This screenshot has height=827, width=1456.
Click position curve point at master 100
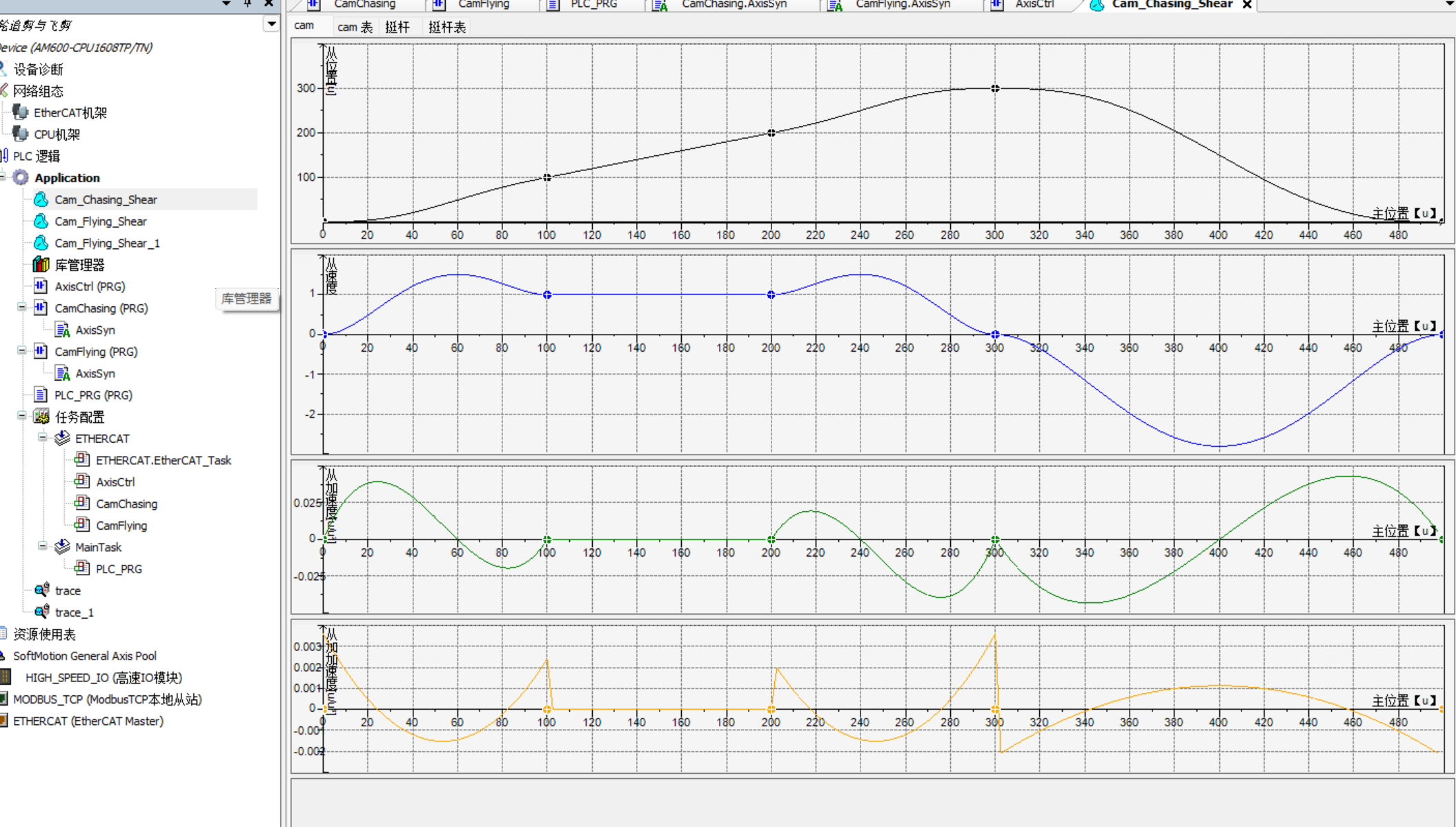click(547, 177)
